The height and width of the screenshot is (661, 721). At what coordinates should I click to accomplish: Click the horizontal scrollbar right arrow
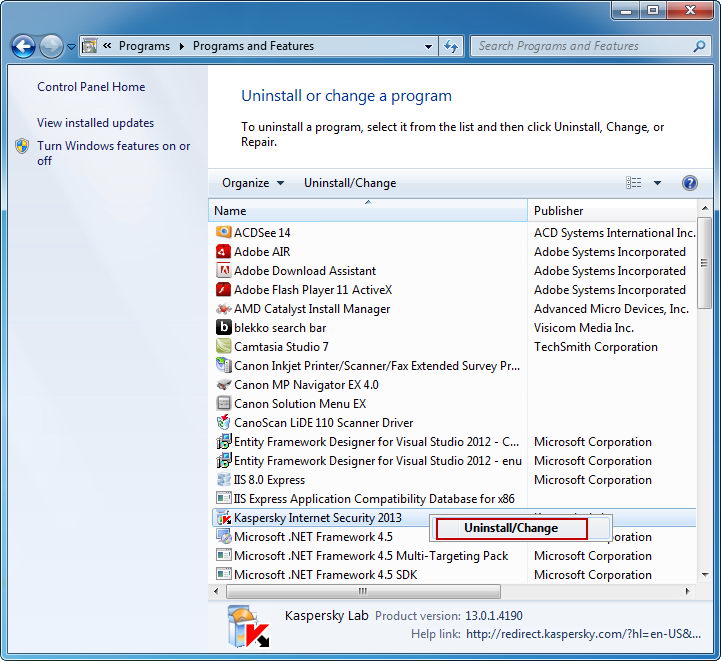(688, 591)
